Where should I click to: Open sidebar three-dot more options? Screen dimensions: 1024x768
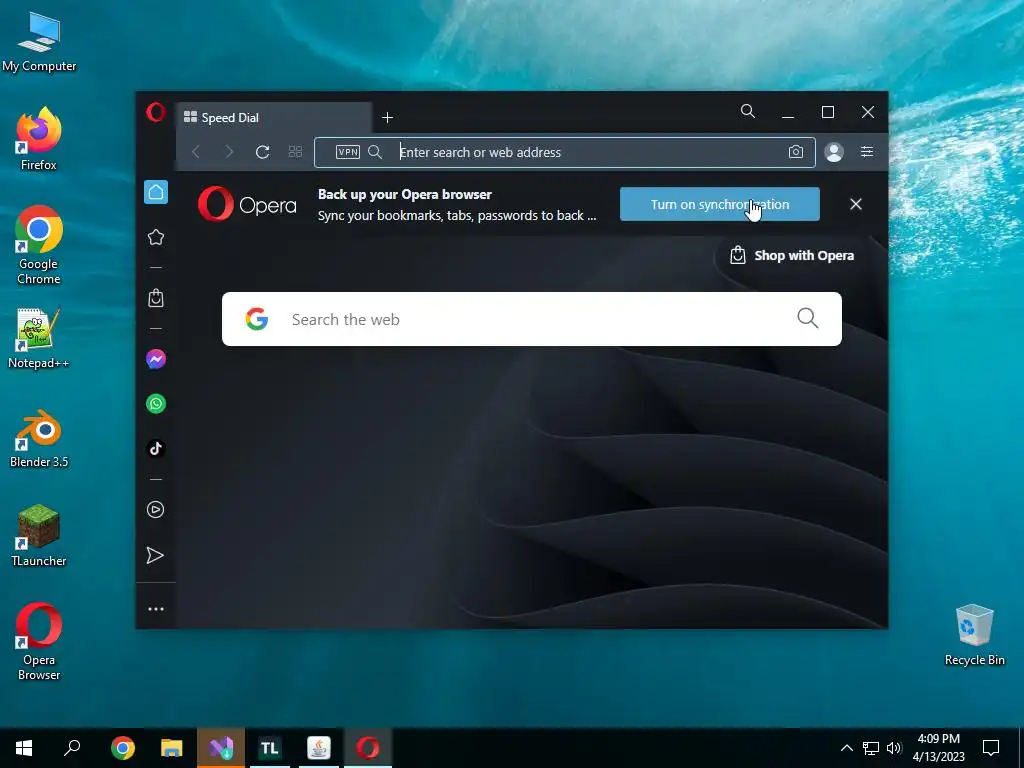pyautogui.click(x=155, y=609)
